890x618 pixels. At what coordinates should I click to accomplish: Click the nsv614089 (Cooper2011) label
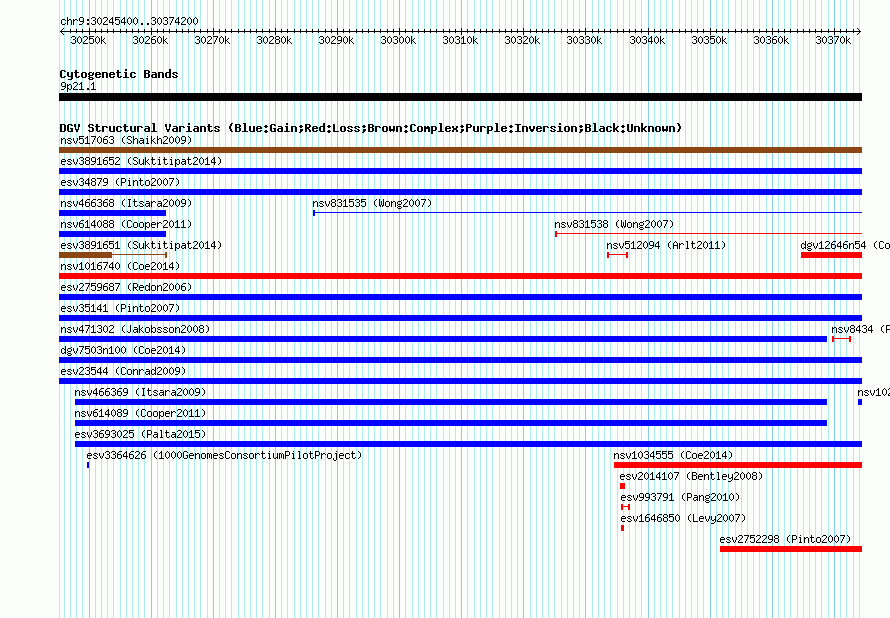point(140,413)
